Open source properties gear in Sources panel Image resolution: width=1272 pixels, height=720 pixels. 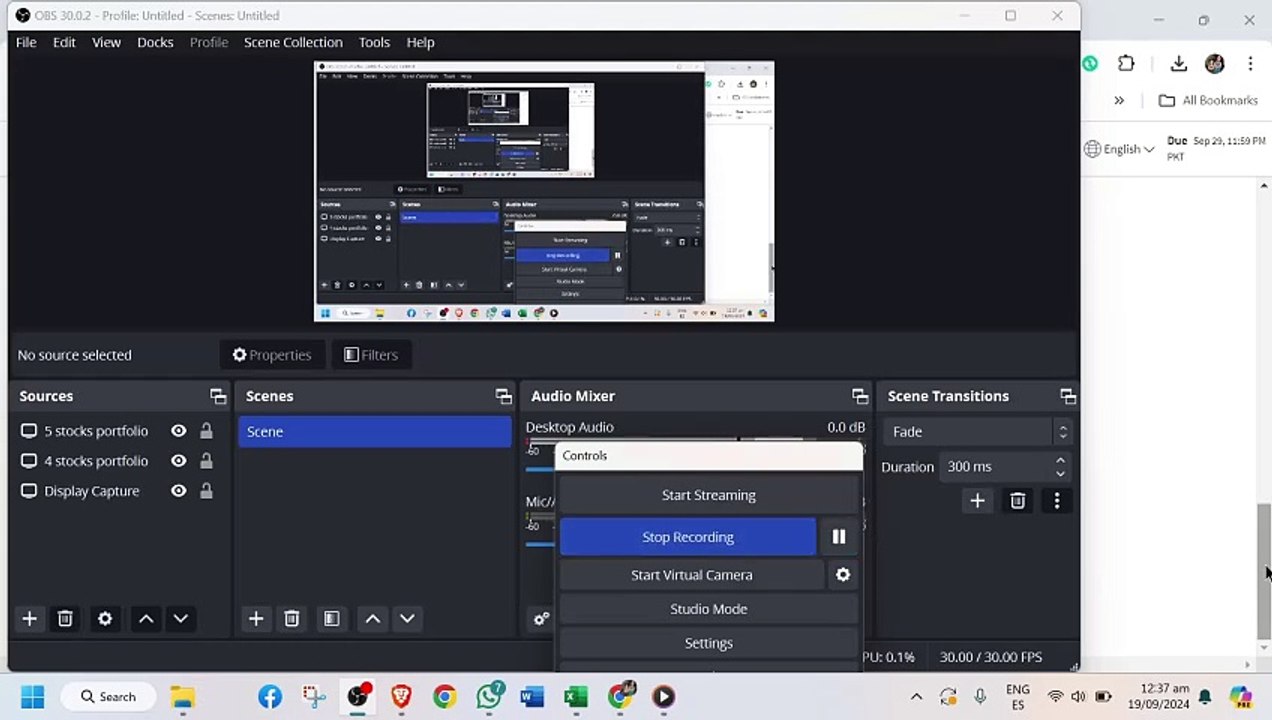tap(105, 619)
